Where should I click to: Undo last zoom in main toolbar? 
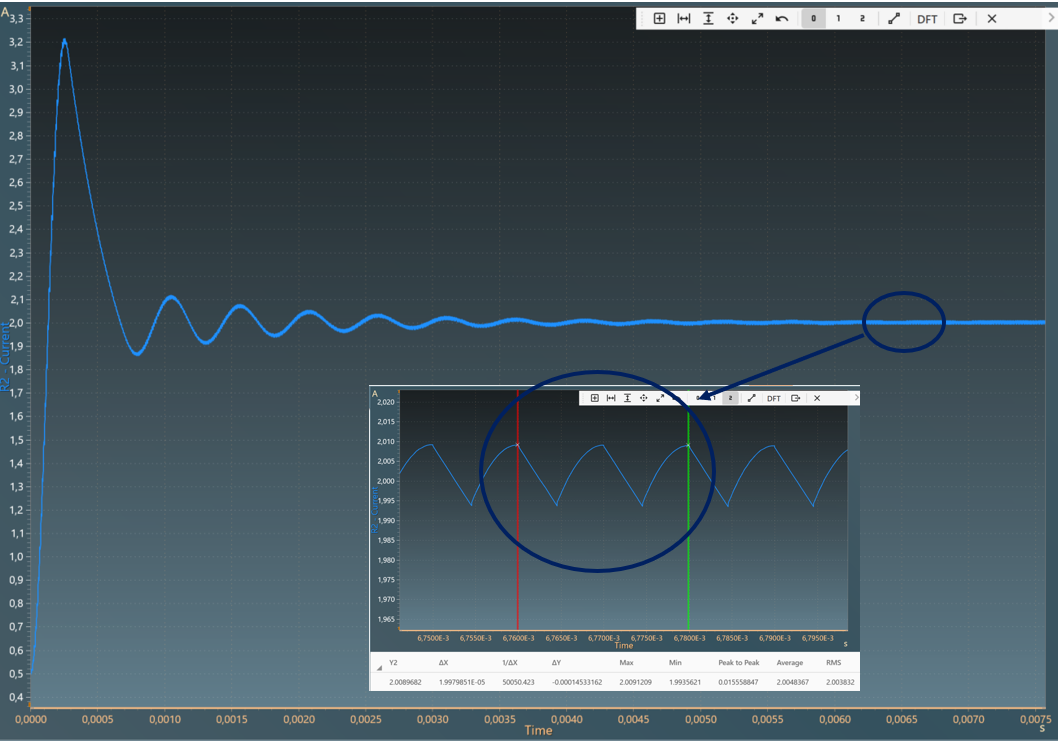point(782,19)
